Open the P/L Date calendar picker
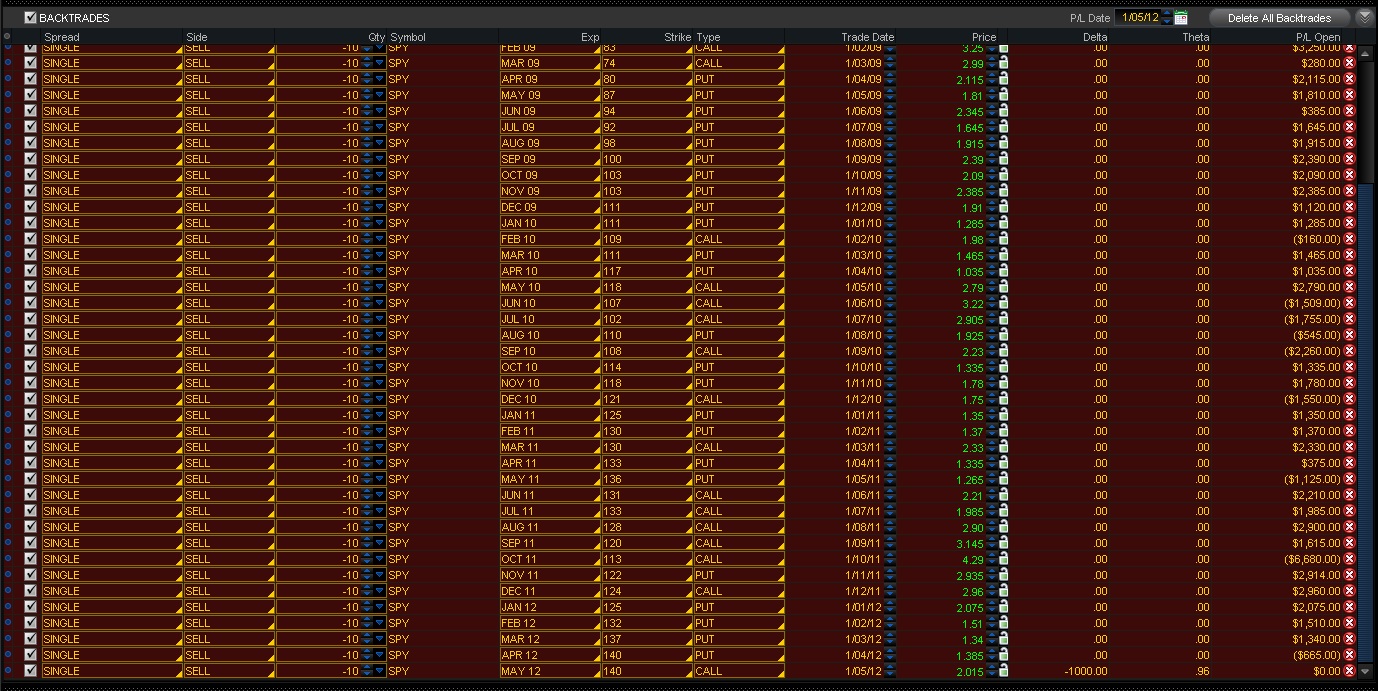Viewport: 1378px width, 691px height. click(x=1181, y=18)
